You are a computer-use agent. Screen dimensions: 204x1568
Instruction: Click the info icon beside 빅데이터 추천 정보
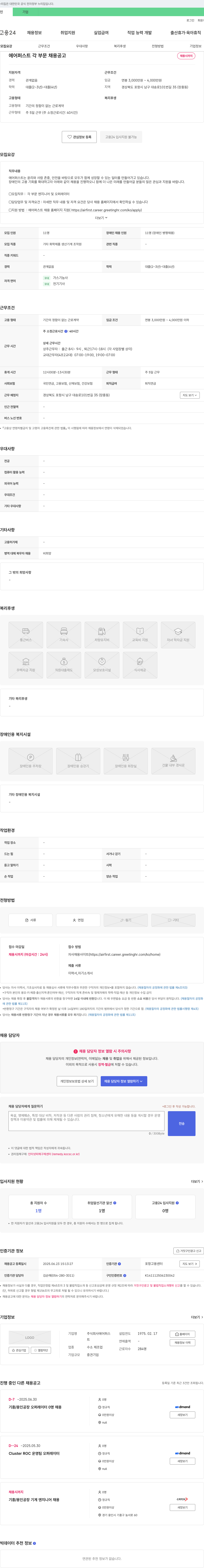34,1543
